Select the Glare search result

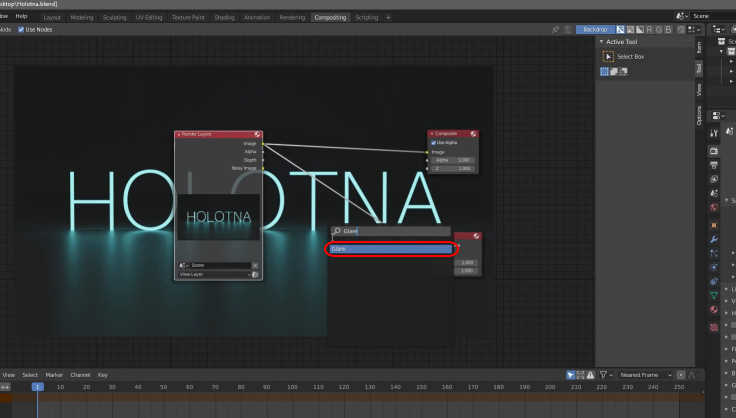click(x=391, y=249)
